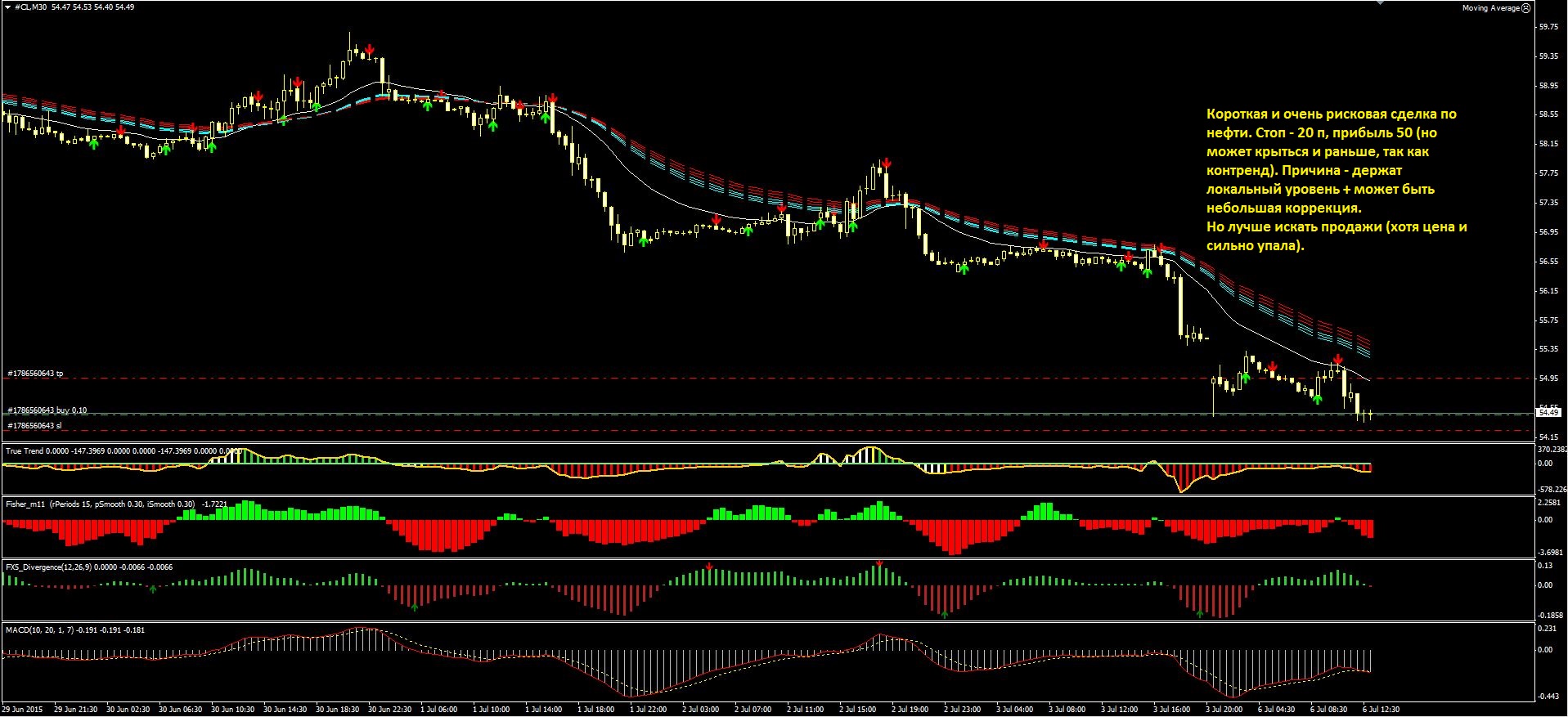This screenshot has width=1568, height=717.
Task: Select the #1786560643 buy 0.10 order label
Action: [x=47, y=410]
